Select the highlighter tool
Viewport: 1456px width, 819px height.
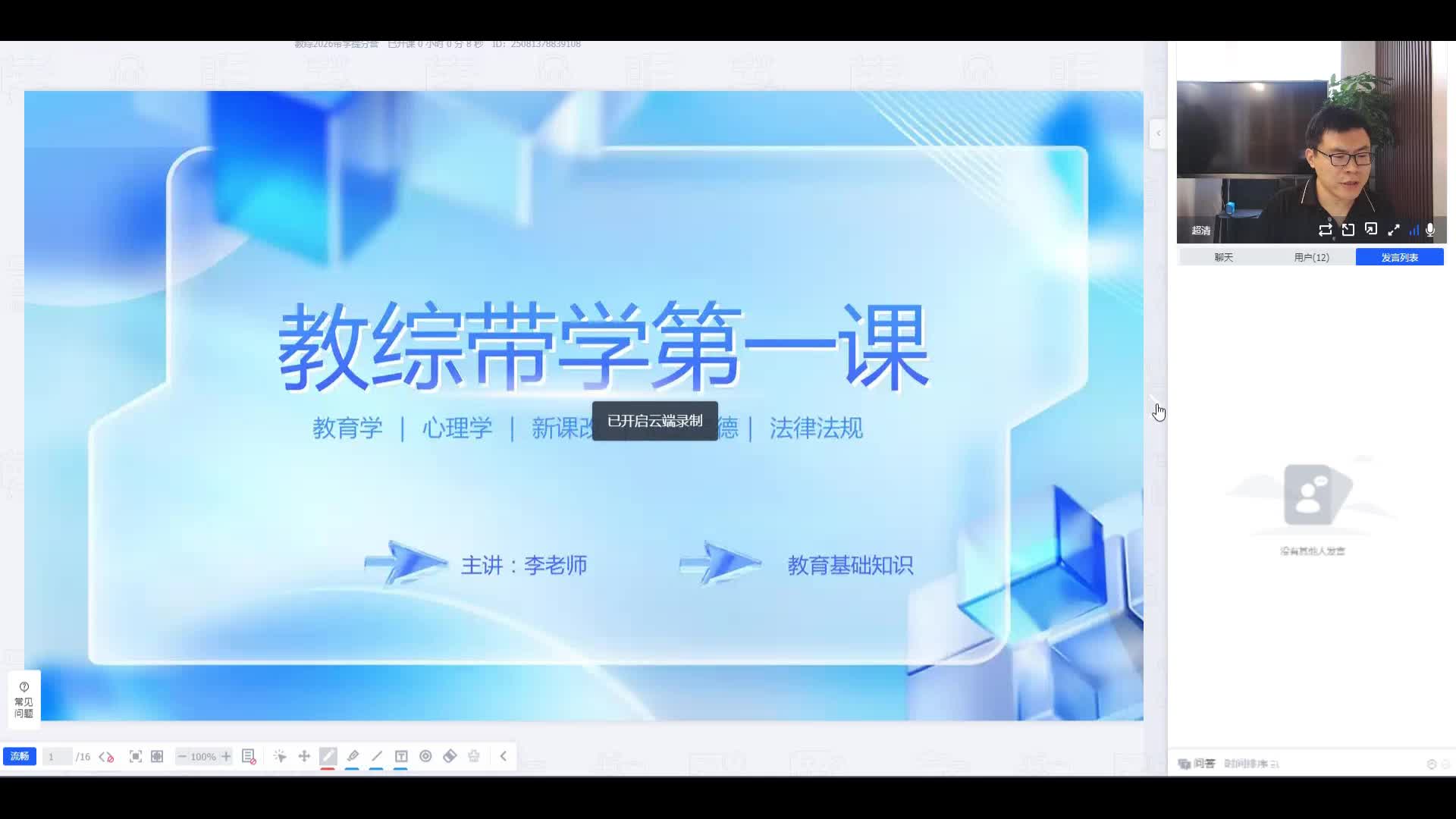(353, 756)
